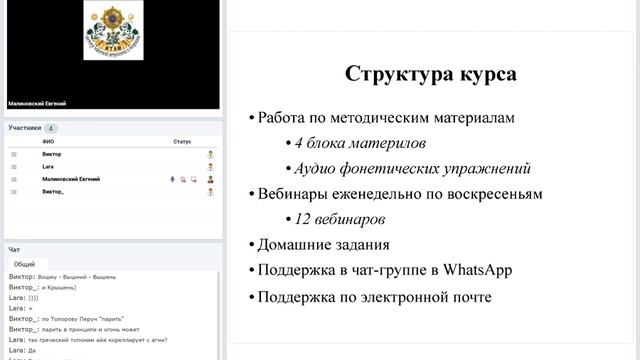Click bullet 'Работа по методическим материалам'
This screenshot has height=360, width=640.
click(x=386, y=118)
